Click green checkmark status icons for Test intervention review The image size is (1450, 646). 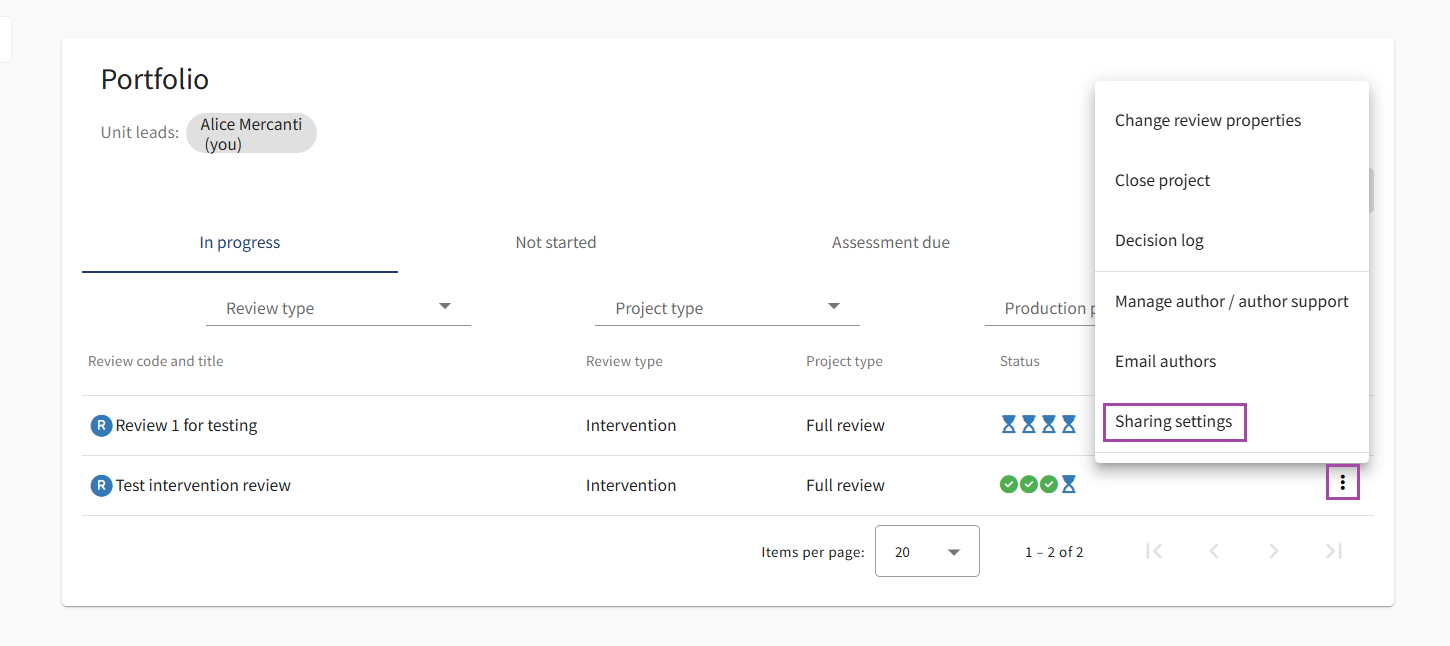(x=1028, y=485)
